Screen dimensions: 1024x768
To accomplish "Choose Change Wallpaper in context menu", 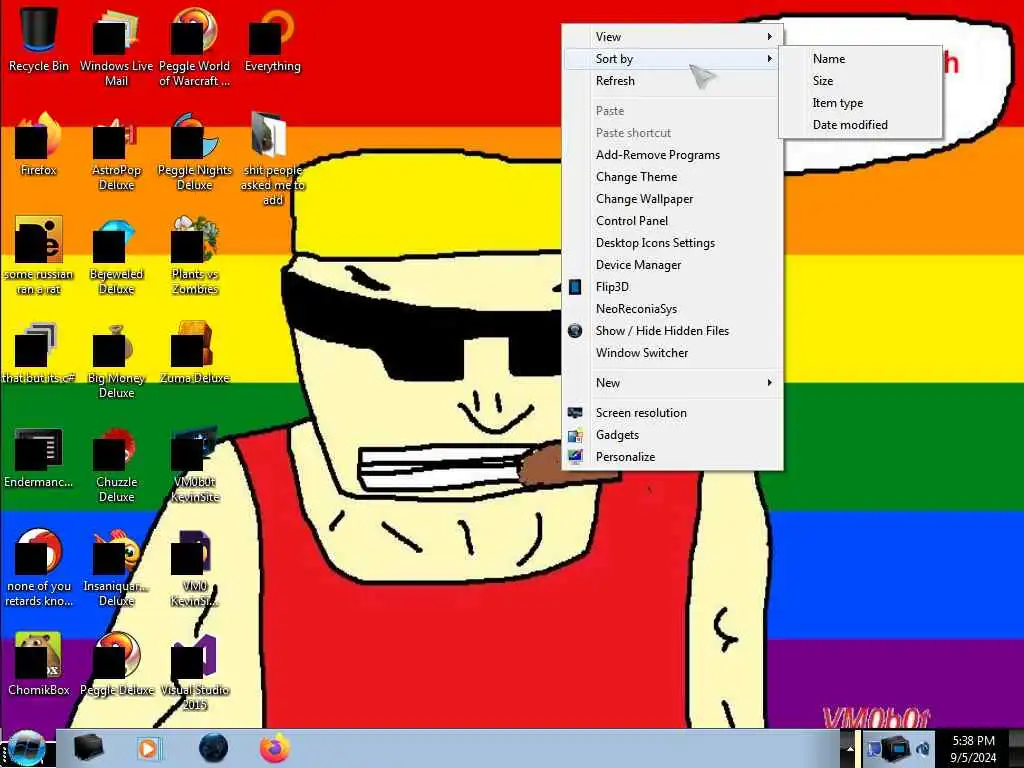I will click(673, 199).
